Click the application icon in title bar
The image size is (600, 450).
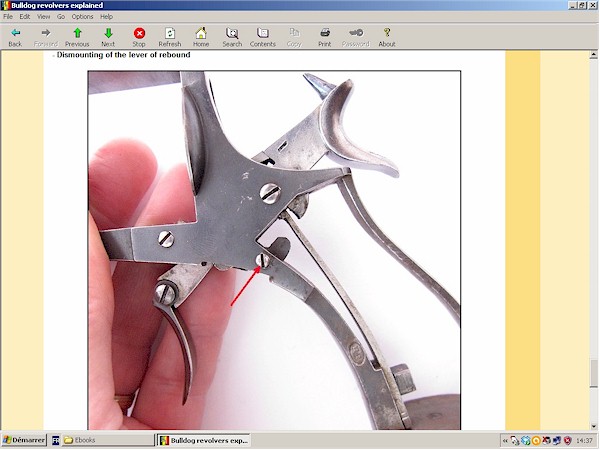[x=5, y=5]
